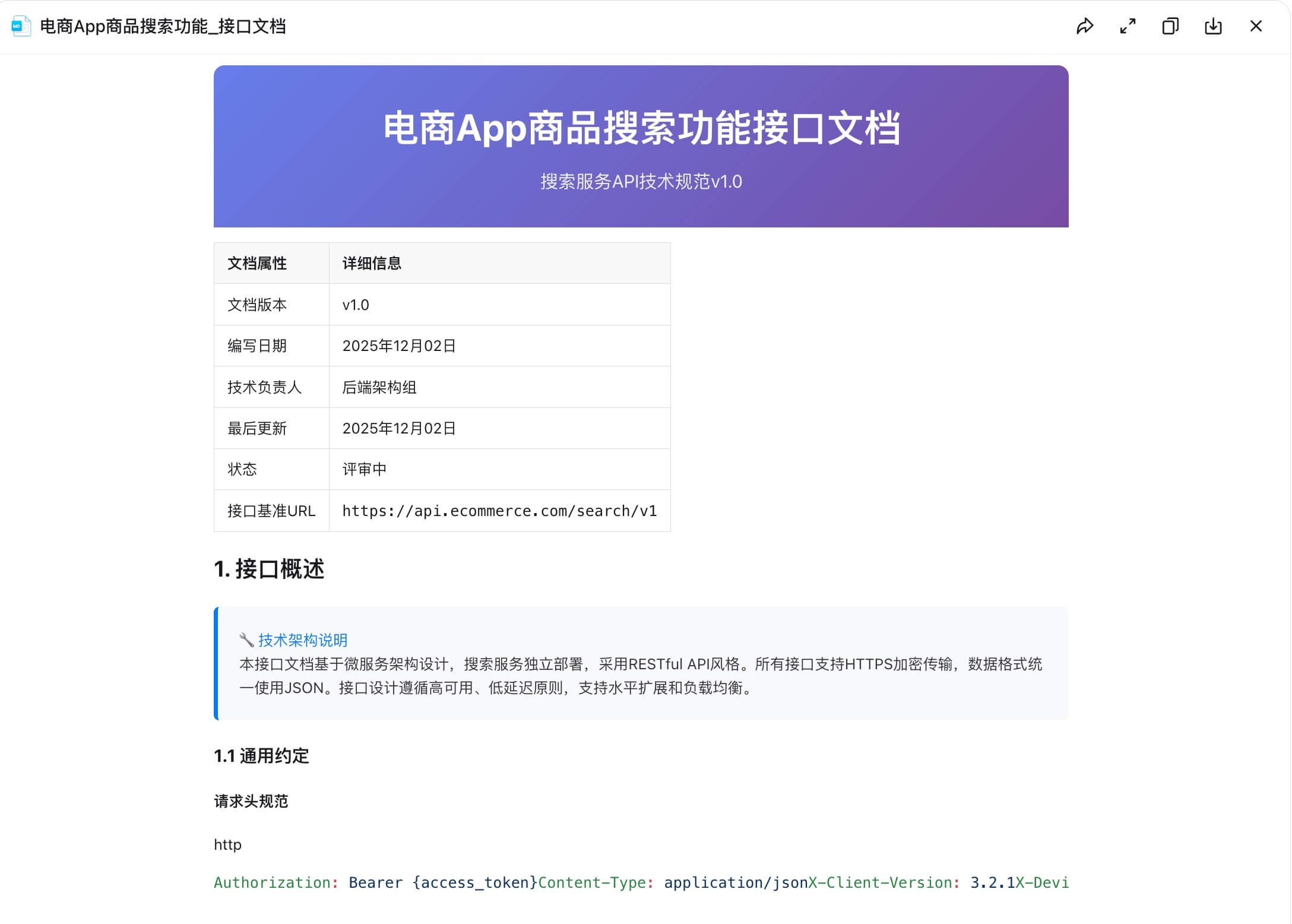Click the heading 1. 接口概述
Screen dimensions: 1292x924
[x=269, y=569]
